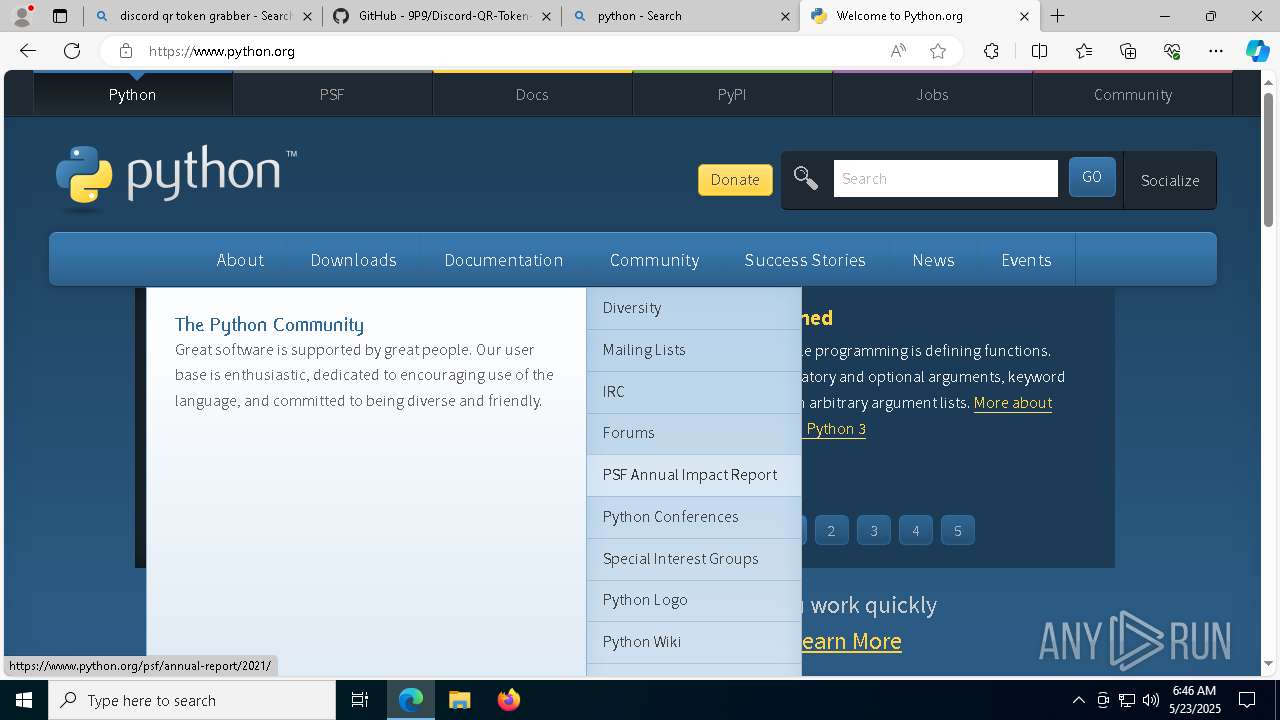This screenshot has height=720, width=1280.
Task: Choose Forums from the submenu
Action: coord(694,433)
